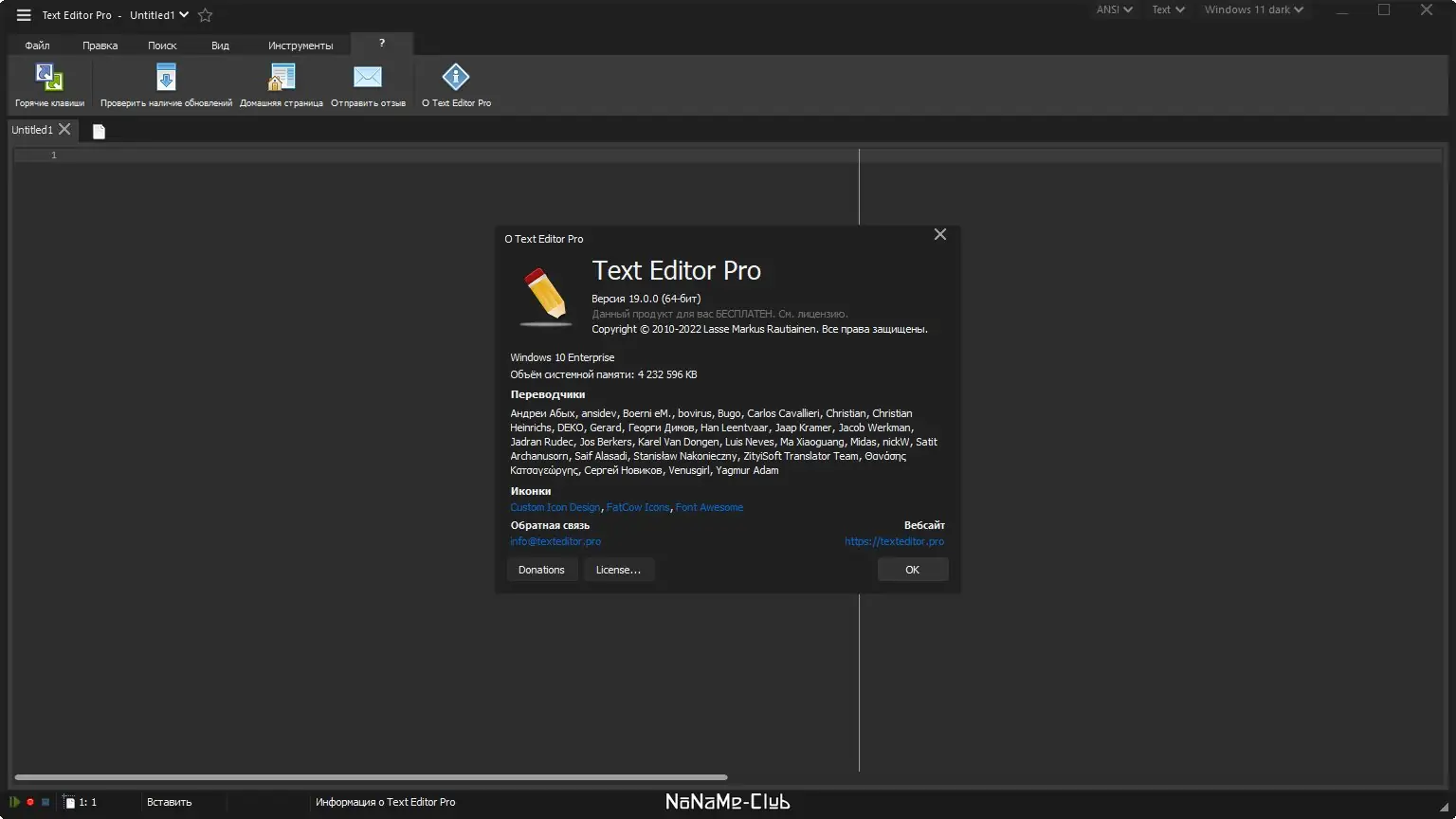
Task: Open the FatCow Icons link
Action: [x=638, y=507]
